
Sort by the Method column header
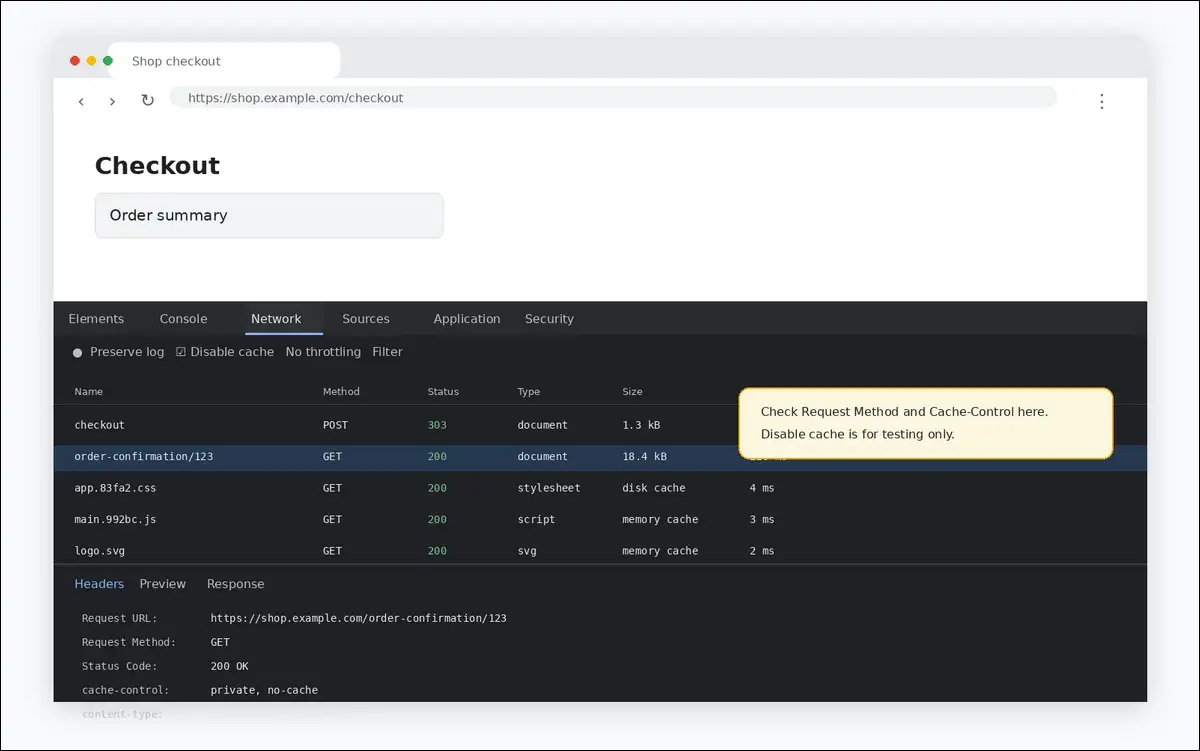341,392
